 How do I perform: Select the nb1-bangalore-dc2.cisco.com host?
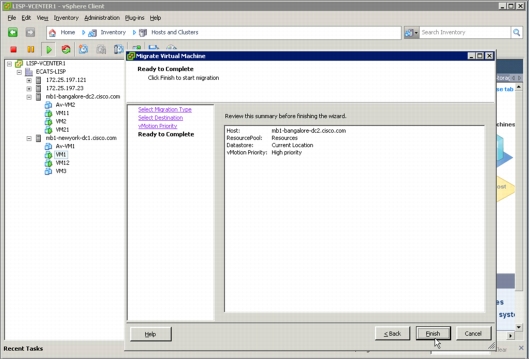point(83,97)
